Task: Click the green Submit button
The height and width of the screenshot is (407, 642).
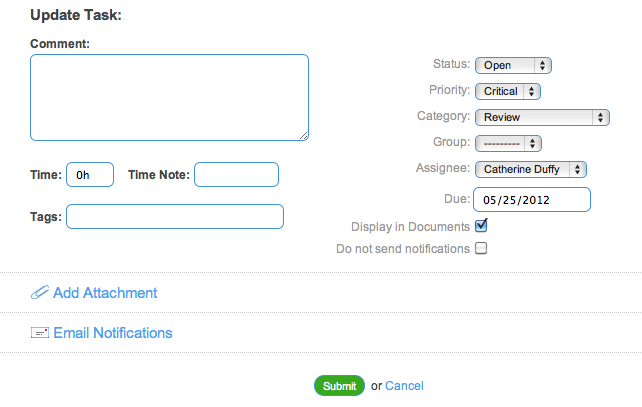Action: pos(339,386)
